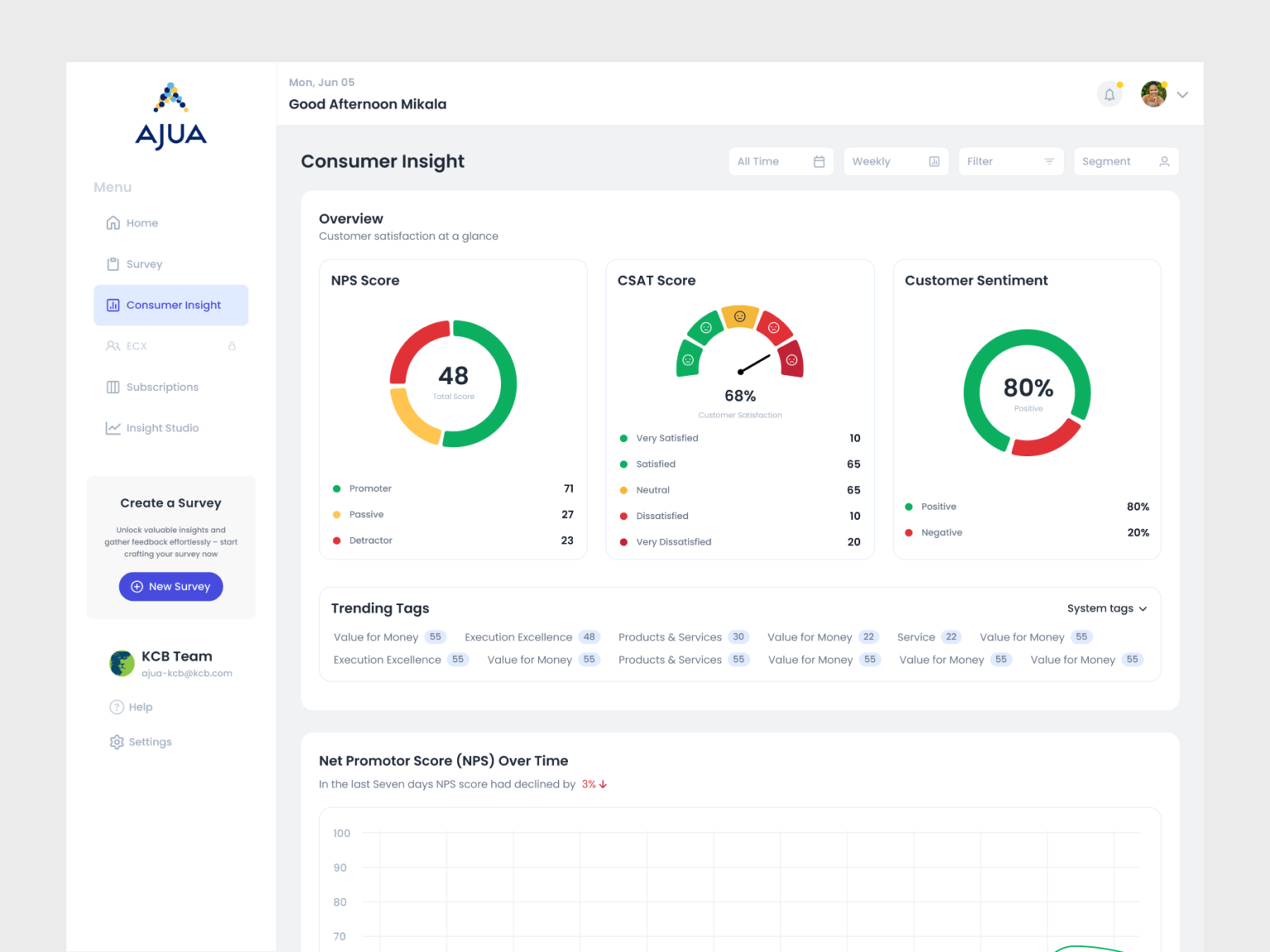Open the Filter options control
The height and width of the screenshot is (952, 1270).
1010,162
